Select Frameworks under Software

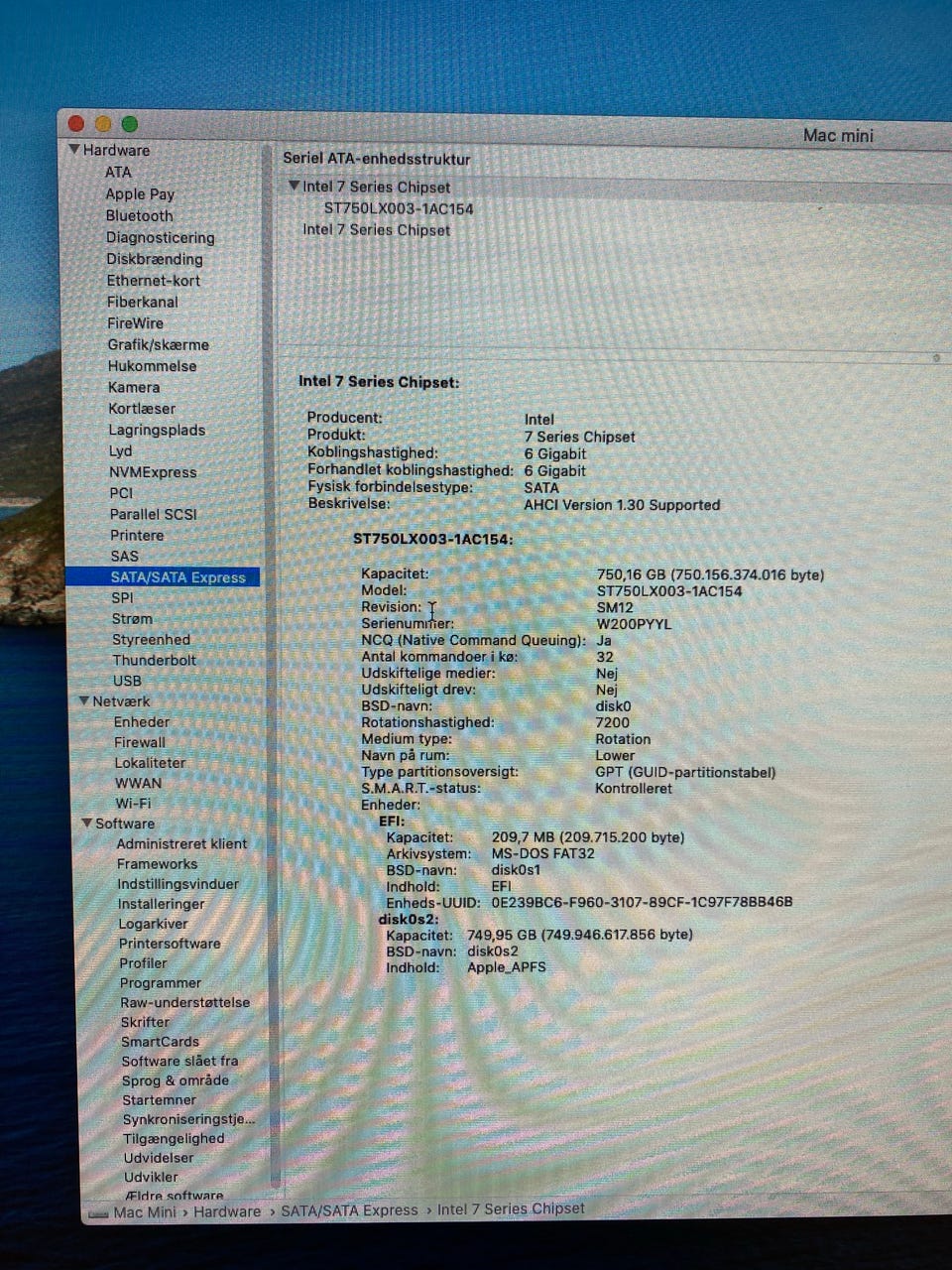tap(157, 864)
